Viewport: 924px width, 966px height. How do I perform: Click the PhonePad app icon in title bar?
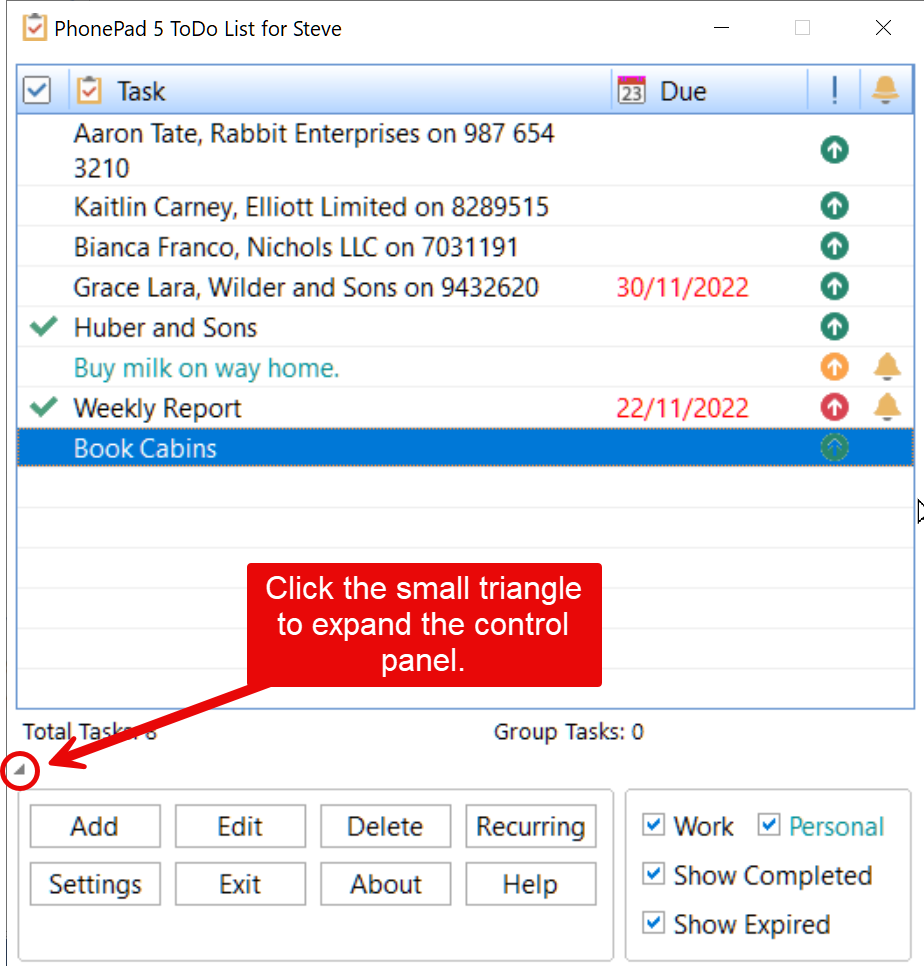coord(34,28)
